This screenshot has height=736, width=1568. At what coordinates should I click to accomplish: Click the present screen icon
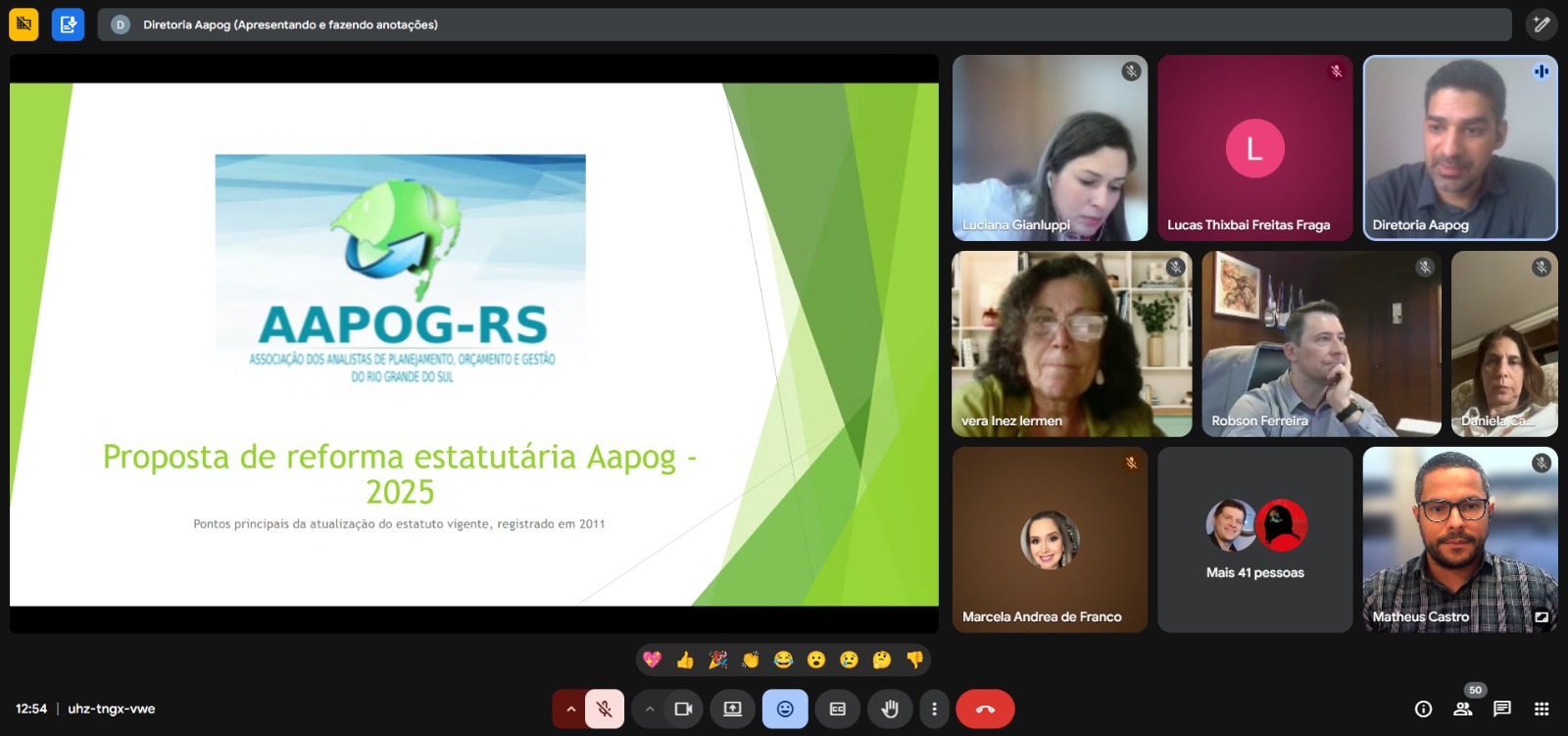(732, 709)
